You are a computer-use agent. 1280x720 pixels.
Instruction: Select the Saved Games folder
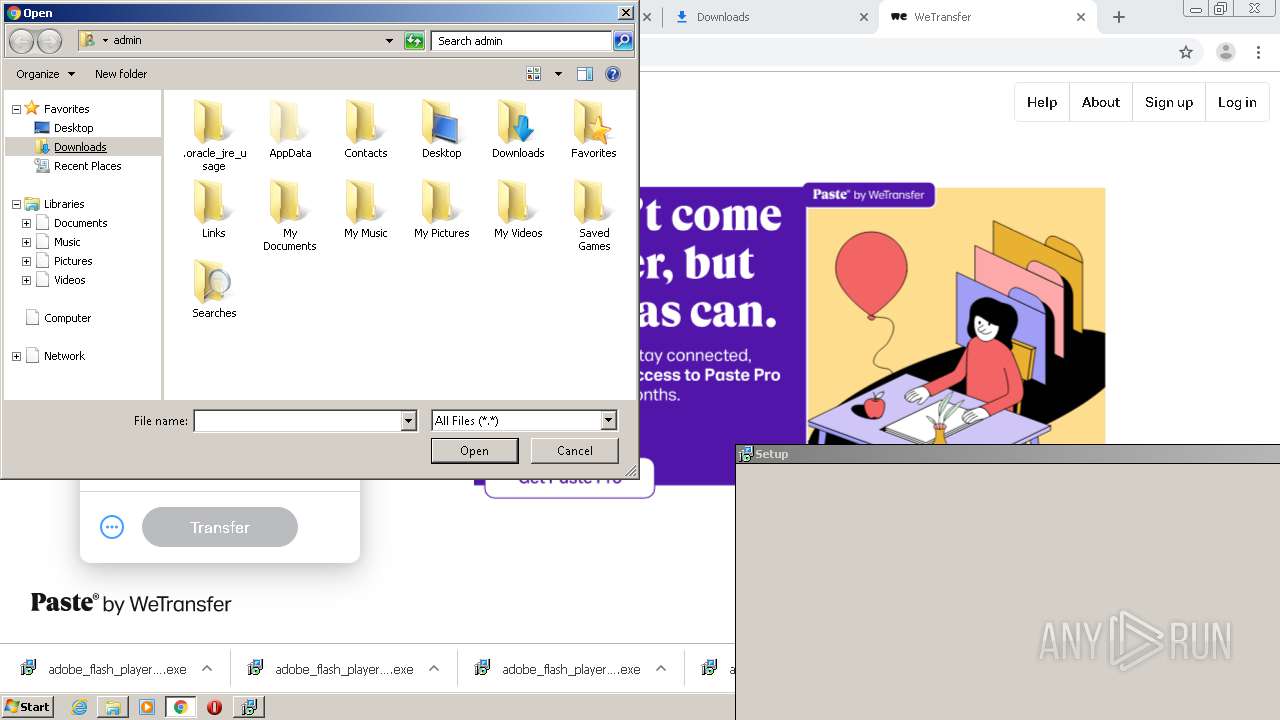[594, 215]
